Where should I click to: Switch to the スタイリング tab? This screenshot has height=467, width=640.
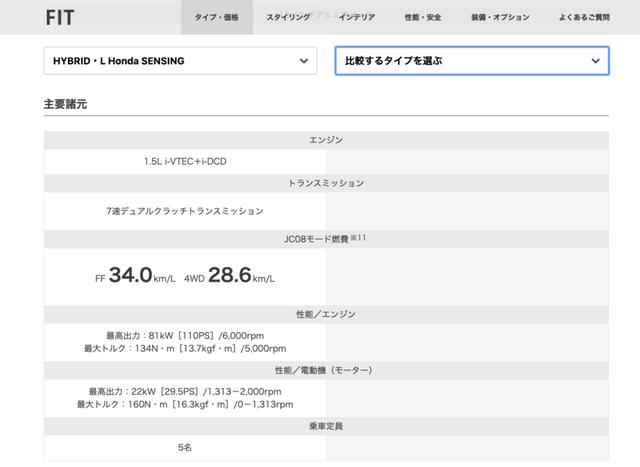[x=286, y=18]
